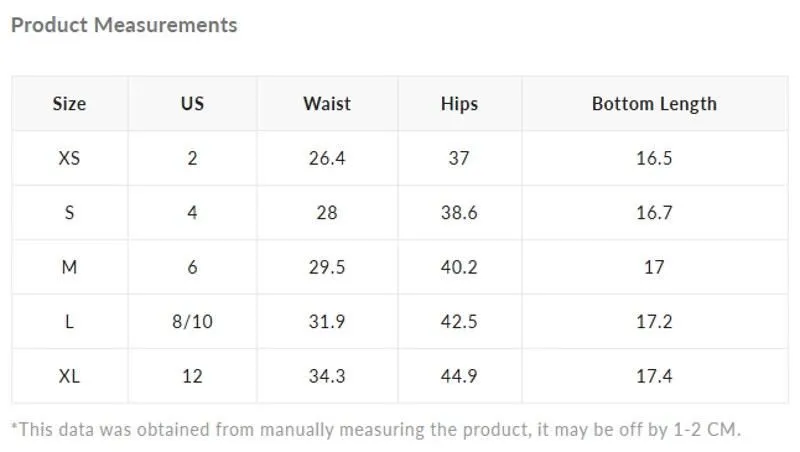Select the Size column header
This screenshot has height=452, width=800.
[x=69, y=104]
